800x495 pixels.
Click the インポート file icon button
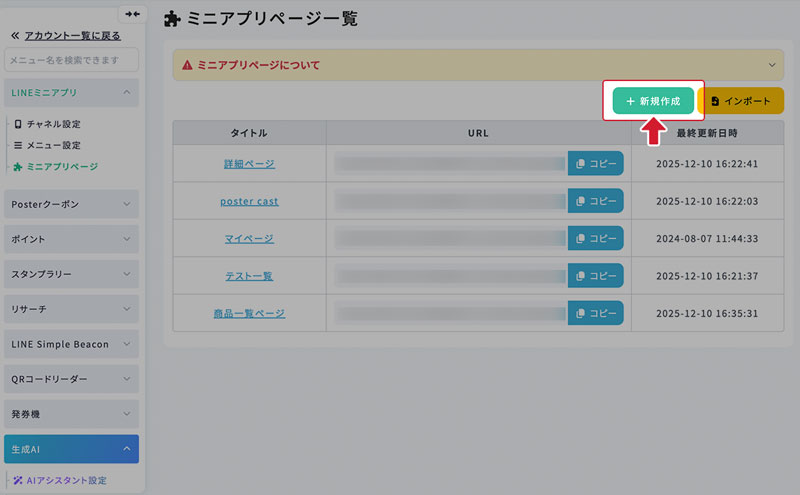pyautogui.click(x=741, y=101)
